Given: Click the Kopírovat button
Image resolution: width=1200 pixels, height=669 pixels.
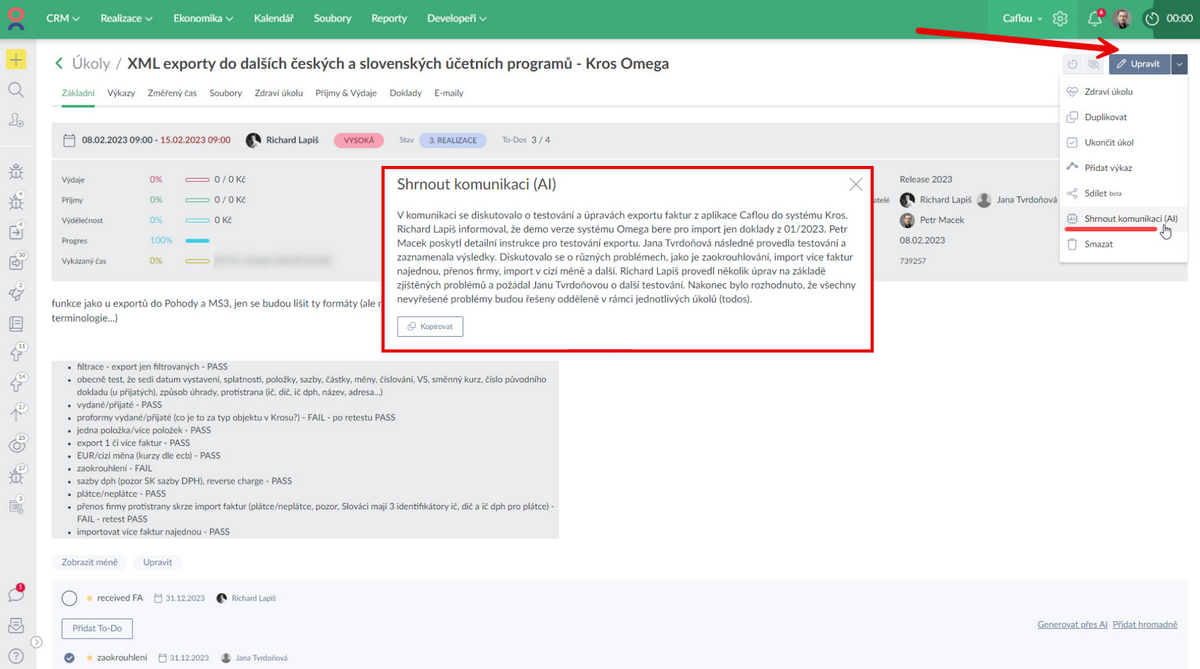Looking at the screenshot, I should 430,327.
